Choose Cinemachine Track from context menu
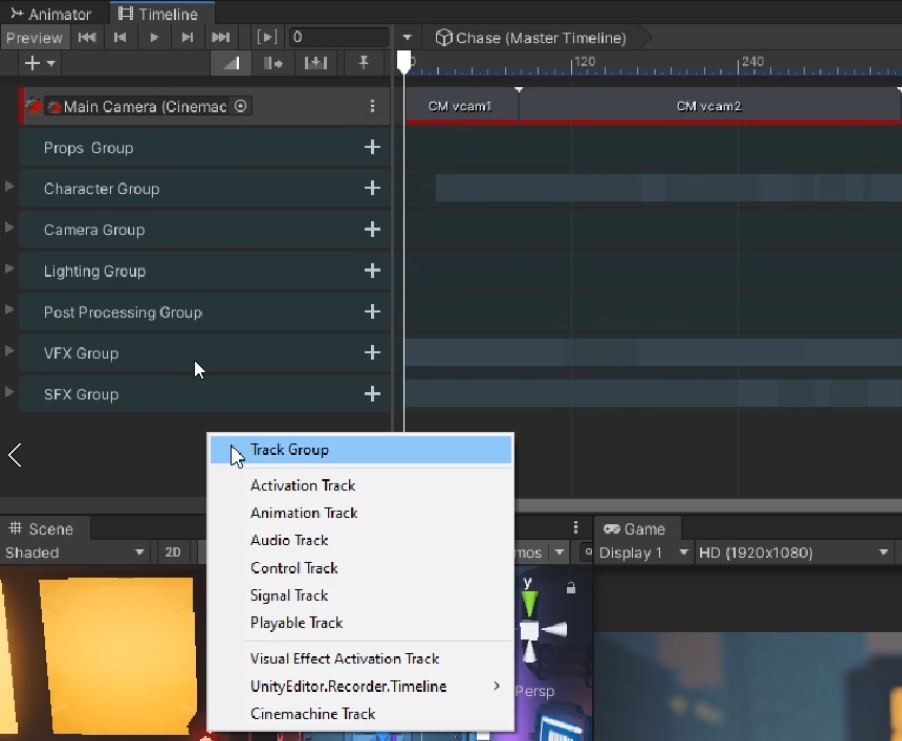Viewport: 902px width, 741px height. pos(313,714)
